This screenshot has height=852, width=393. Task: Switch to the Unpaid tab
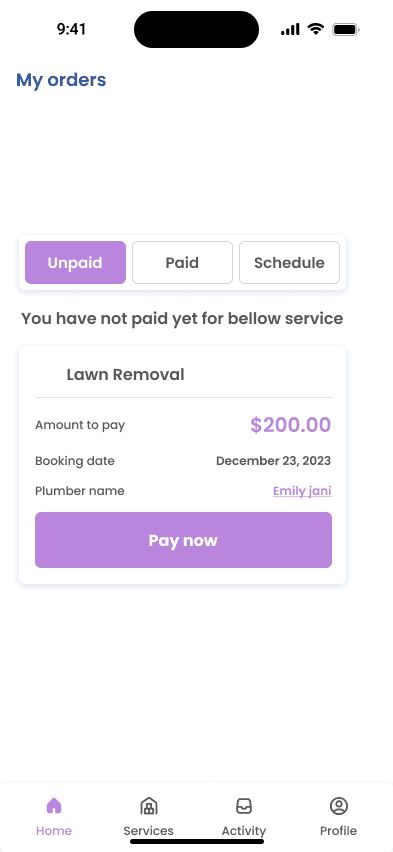pos(76,262)
